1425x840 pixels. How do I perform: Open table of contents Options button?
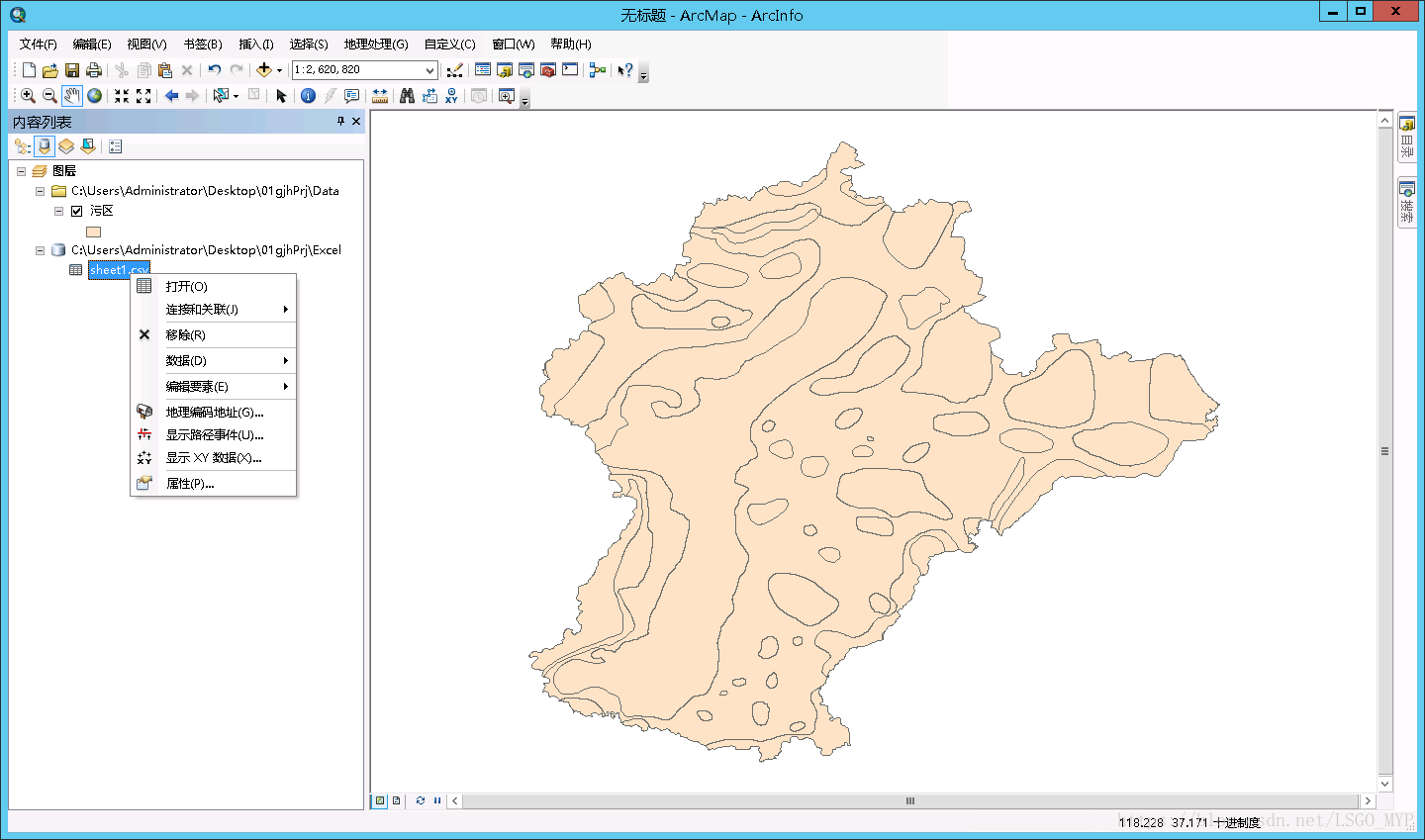click(116, 146)
